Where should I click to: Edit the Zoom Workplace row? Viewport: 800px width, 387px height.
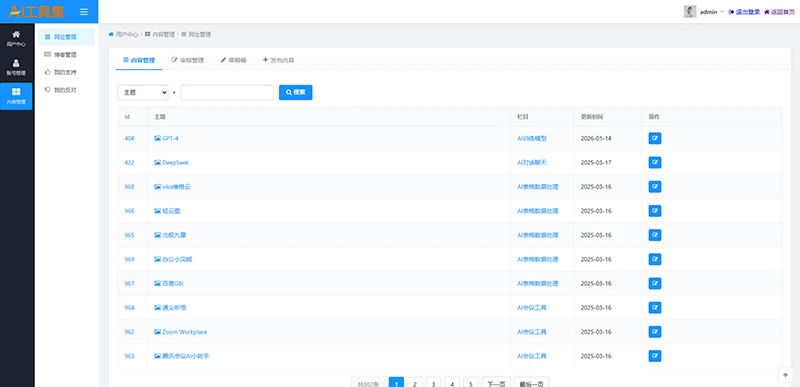[655, 332]
